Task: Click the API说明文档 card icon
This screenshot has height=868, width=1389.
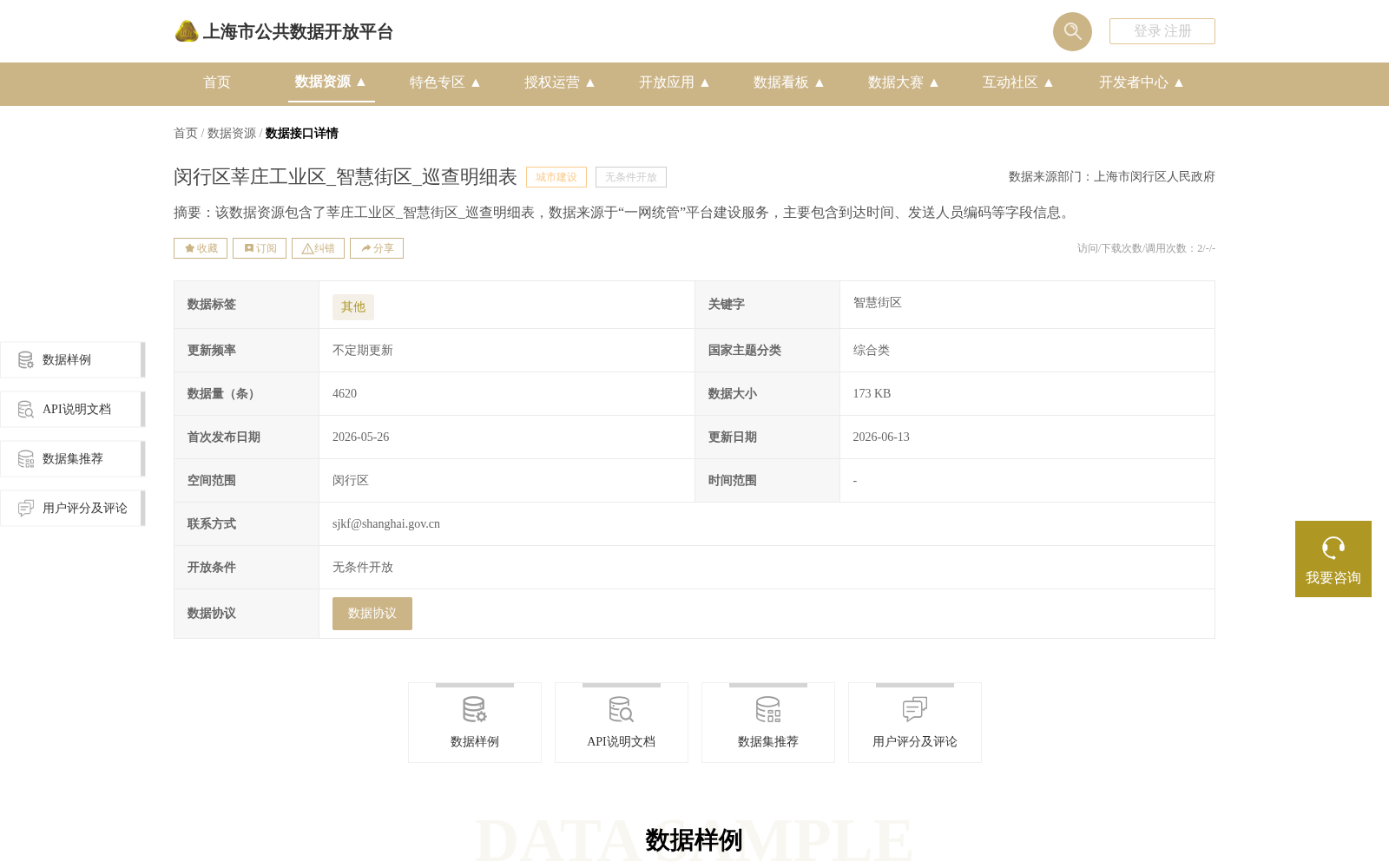Action: tap(622, 710)
